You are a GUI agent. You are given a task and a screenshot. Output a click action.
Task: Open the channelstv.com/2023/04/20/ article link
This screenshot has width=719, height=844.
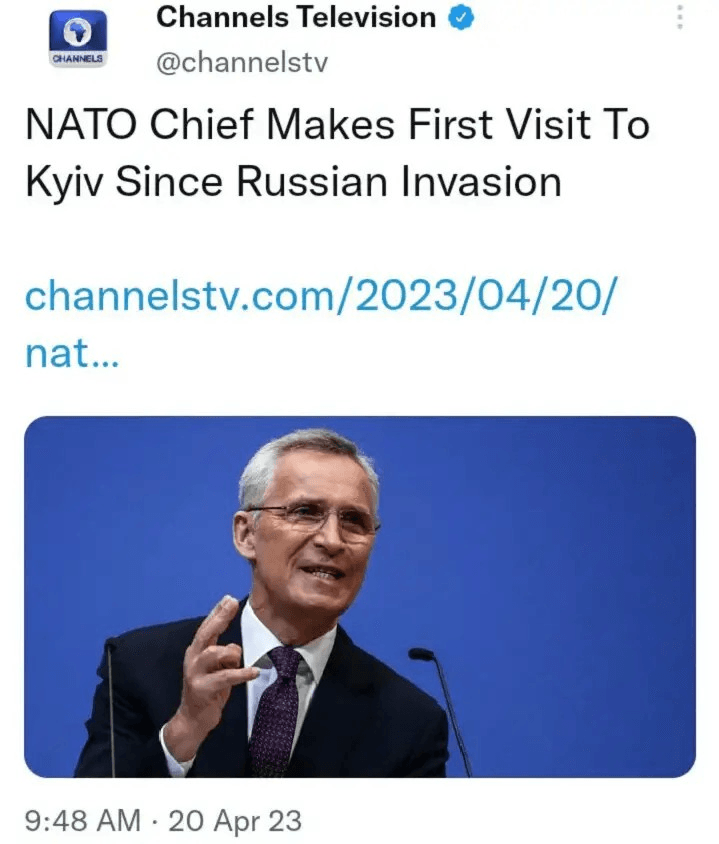pos(322,296)
